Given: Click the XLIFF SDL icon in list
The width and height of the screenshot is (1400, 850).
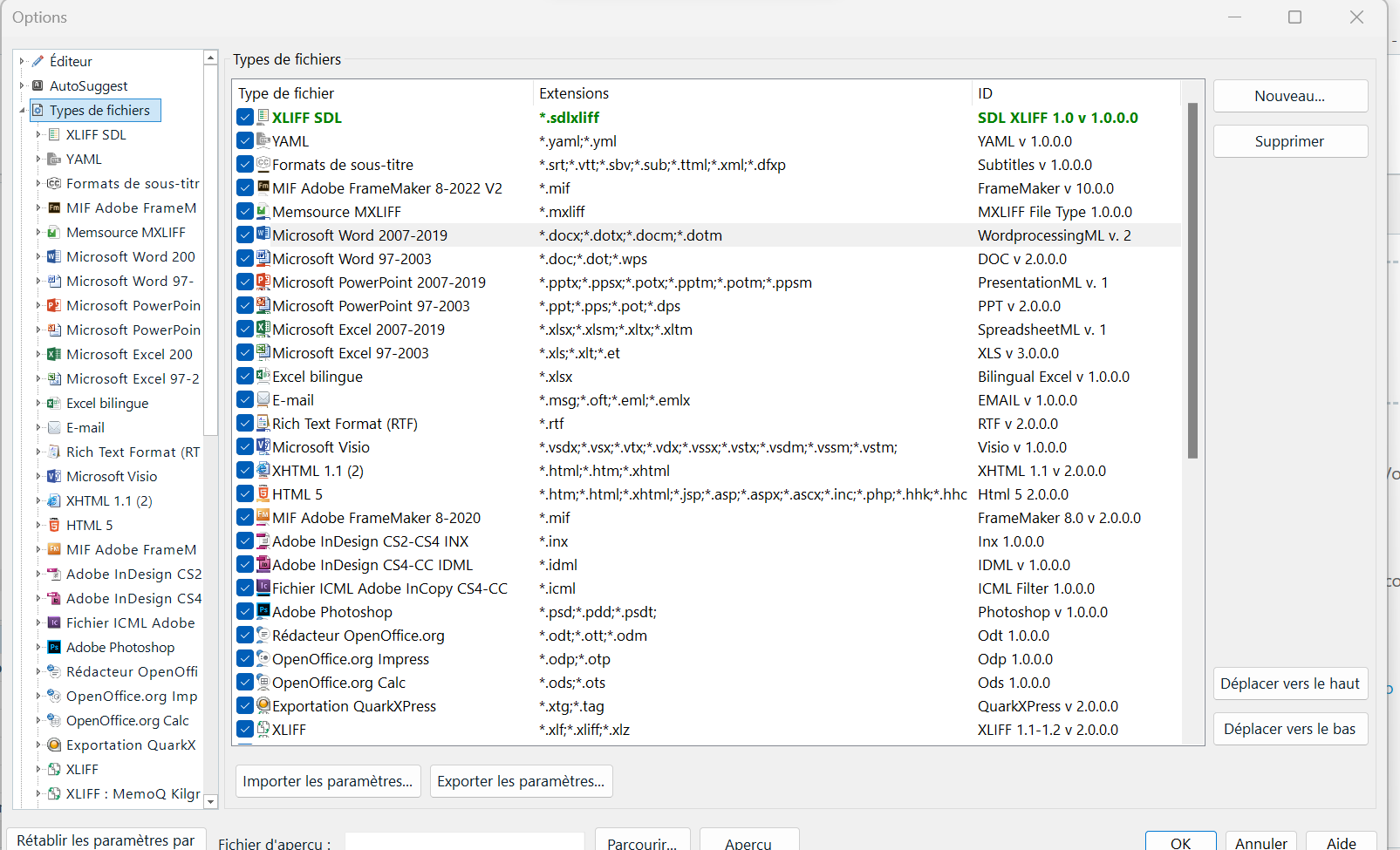Looking at the screenshot, I should click(263, 117).
